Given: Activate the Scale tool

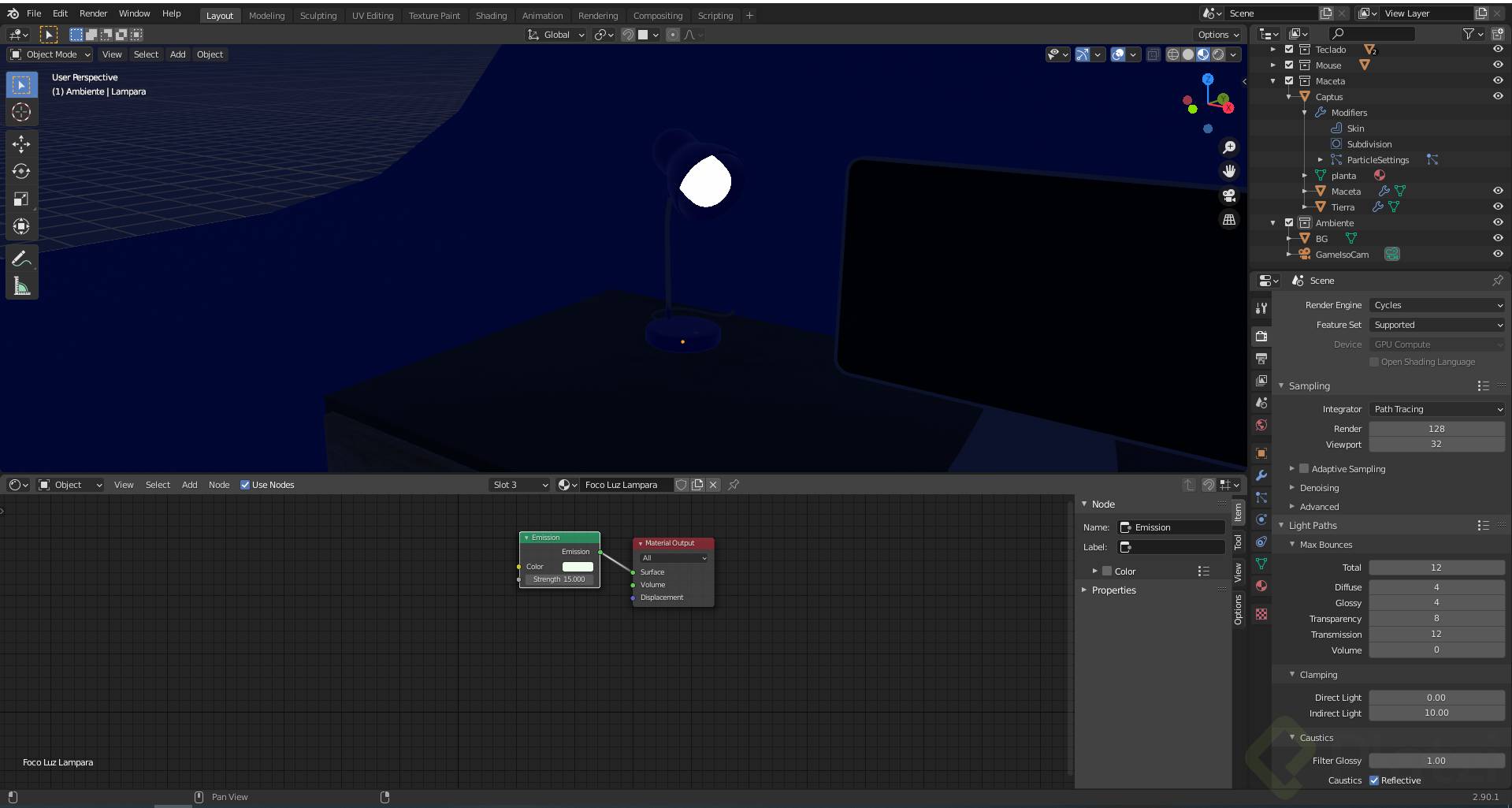Looking at the screenshot, I should click(21, 199).
